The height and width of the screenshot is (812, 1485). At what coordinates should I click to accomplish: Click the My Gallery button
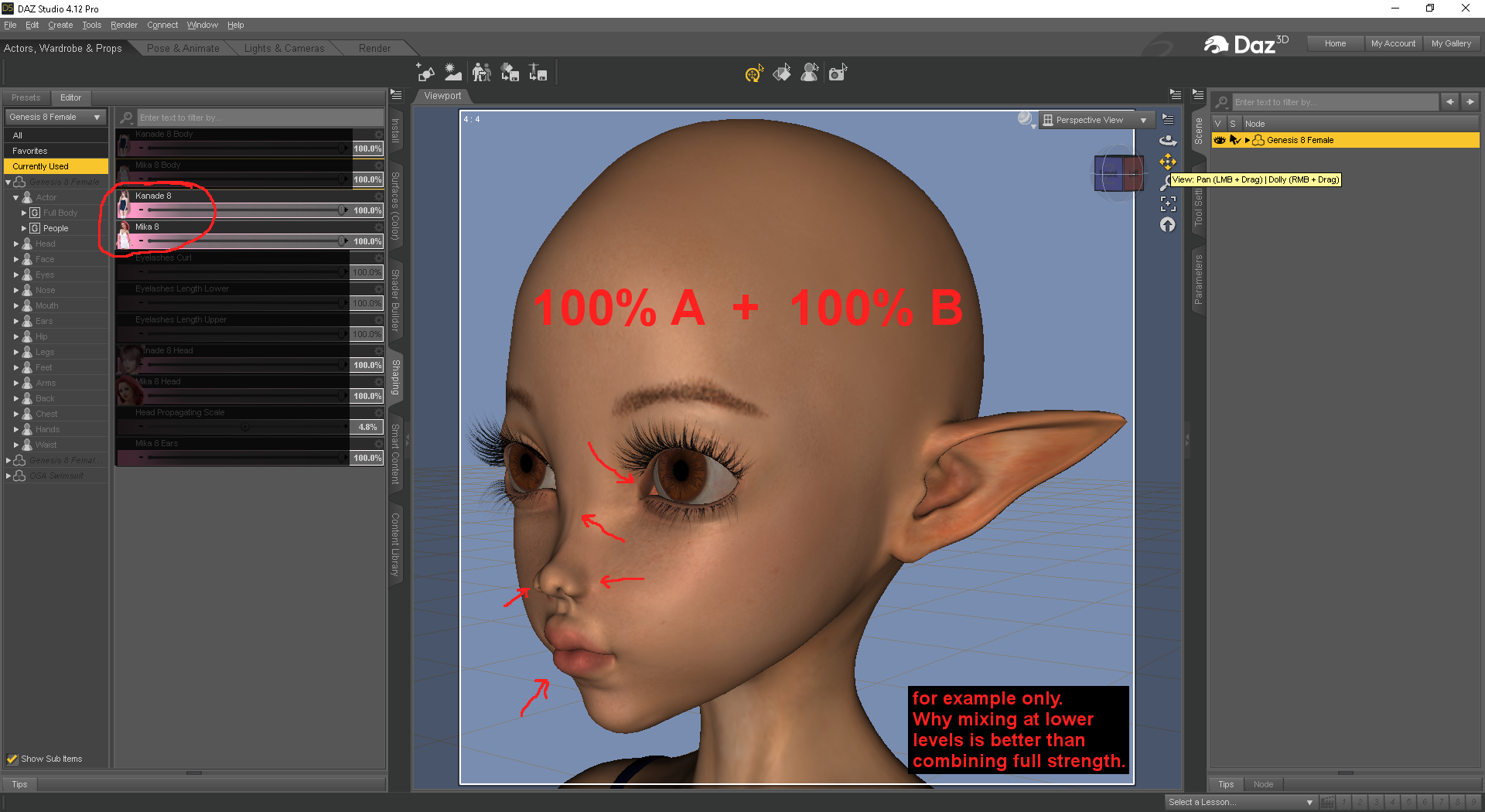coord(1451,43)
